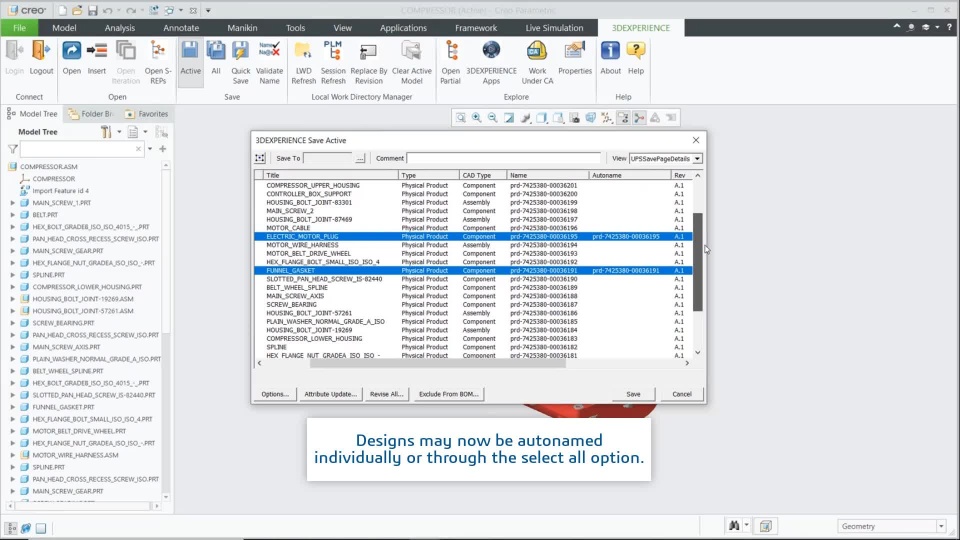Expand the HOUSING_BOLT_JOINT-19269.ASM node

pyautogui.click(x=12, y=299)
